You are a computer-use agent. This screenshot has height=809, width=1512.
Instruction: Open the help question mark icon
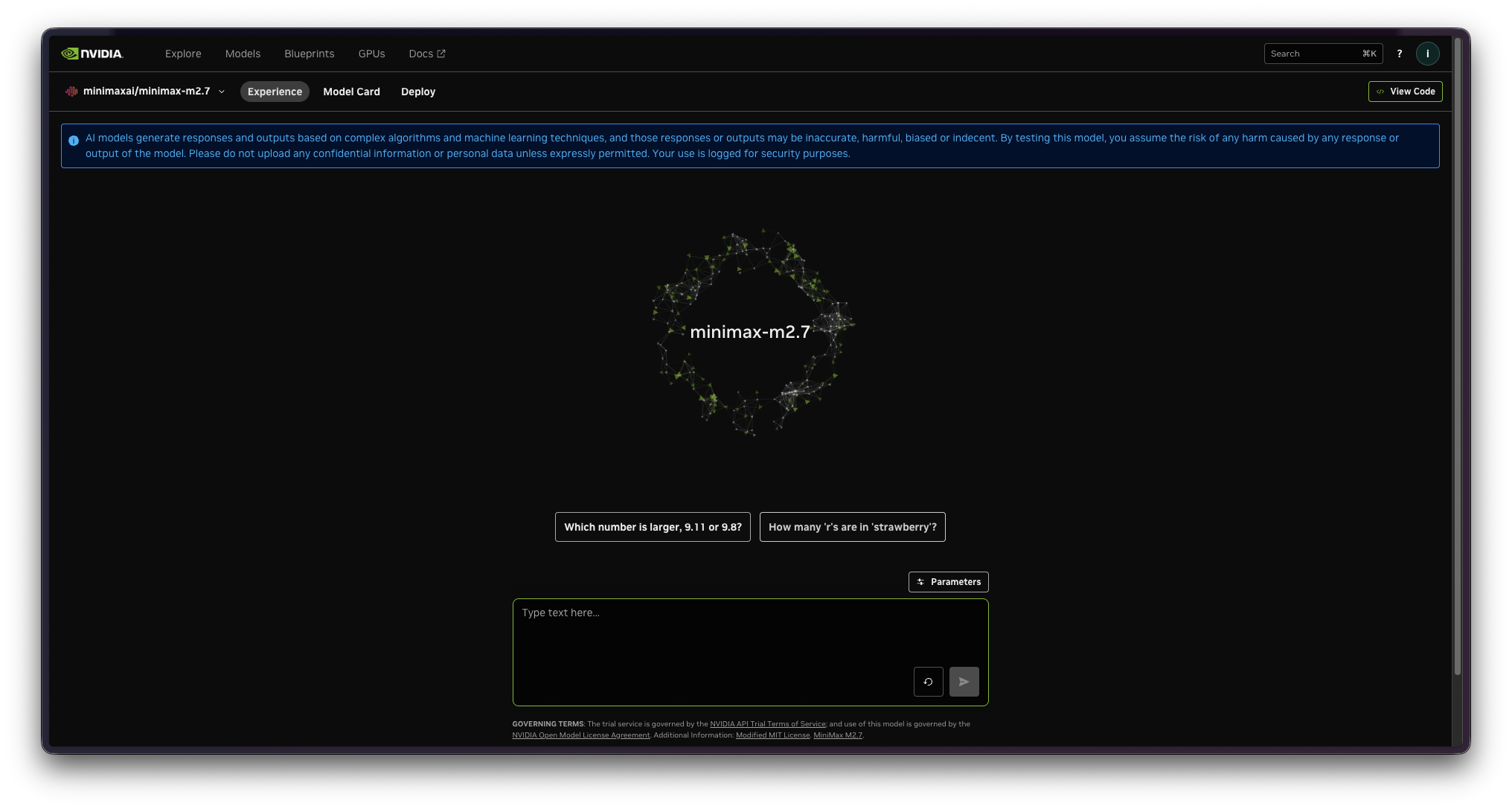pyautogui.click(x=1399, y=54)
